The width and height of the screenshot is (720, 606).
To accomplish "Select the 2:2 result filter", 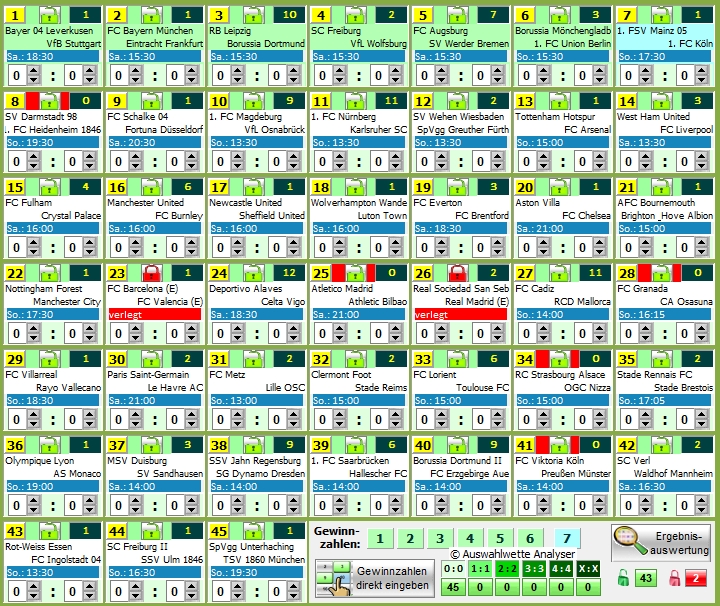I will (507, 569).
